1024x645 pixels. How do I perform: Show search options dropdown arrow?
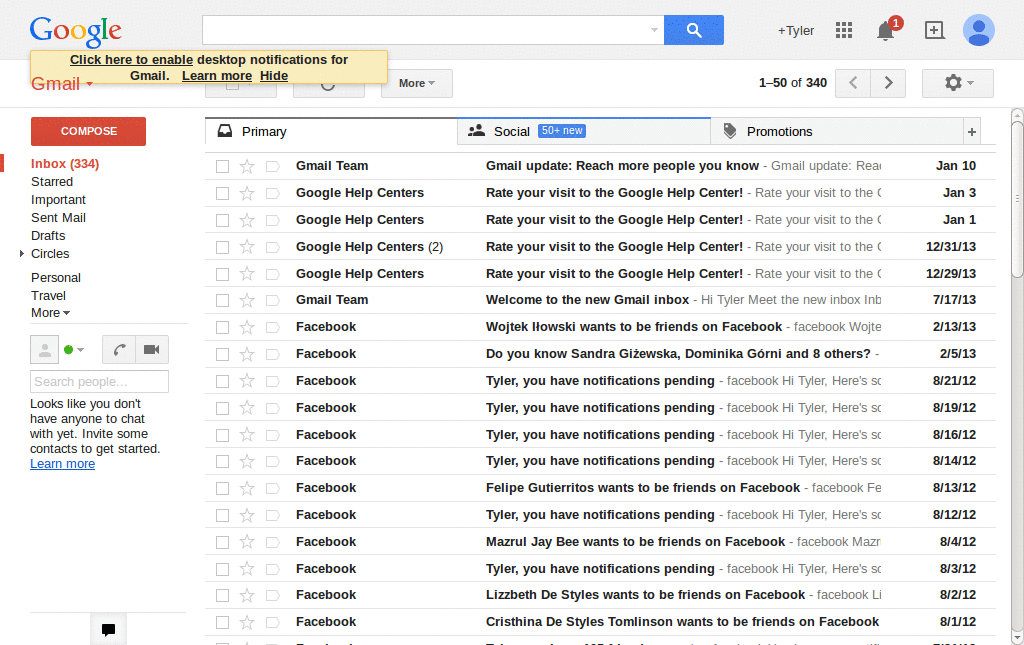654,30
